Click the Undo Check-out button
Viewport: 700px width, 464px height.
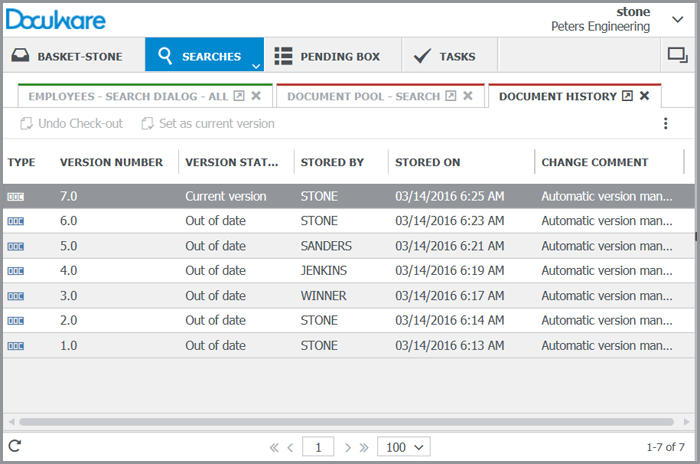(70, 124)
